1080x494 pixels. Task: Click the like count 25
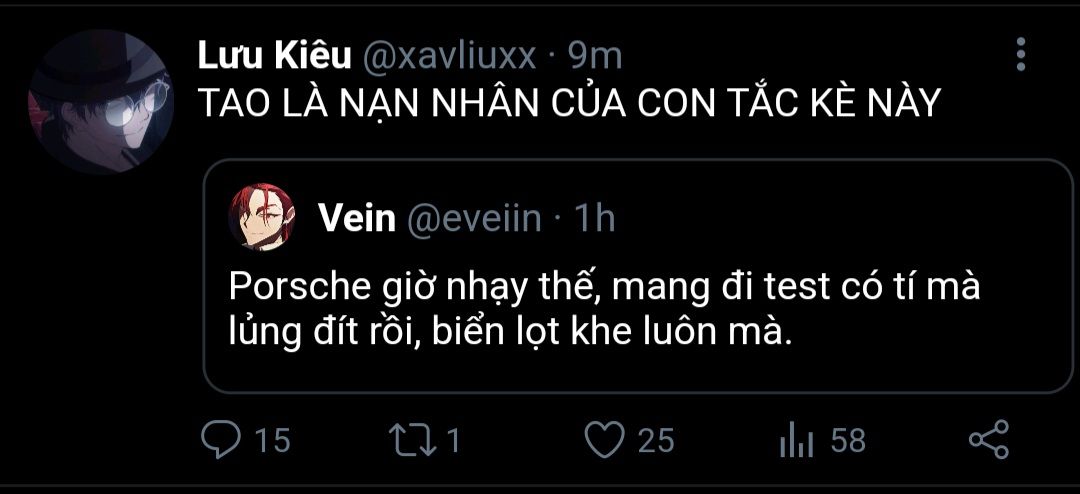[656, 440]
